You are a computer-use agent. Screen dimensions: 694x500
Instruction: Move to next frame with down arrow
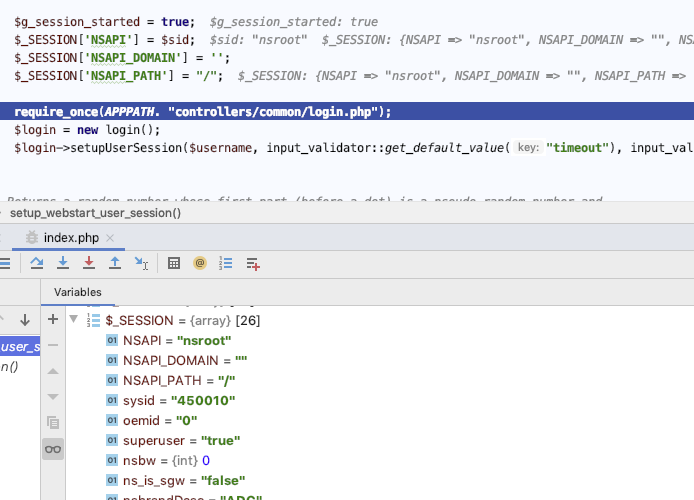[25, 320]
